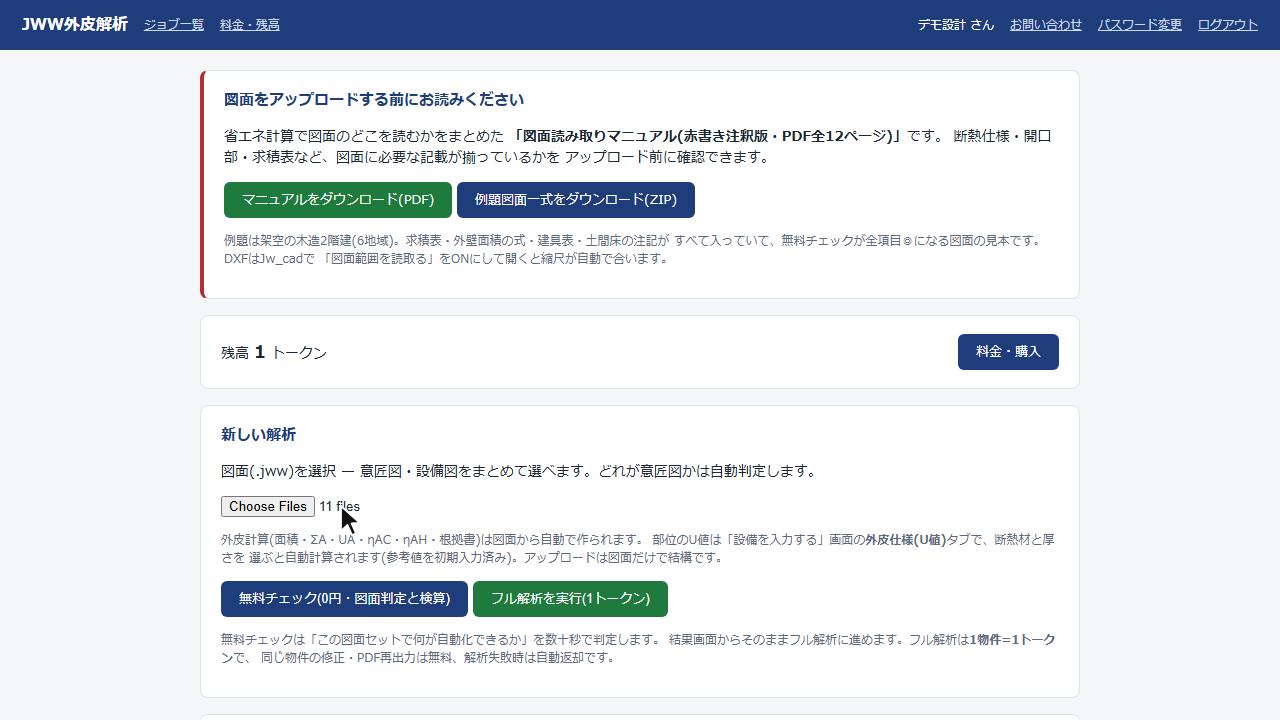This screenshot has height=720, width=1280.
Task: Click the 料金・購入 button
Action: point(1008,352)
